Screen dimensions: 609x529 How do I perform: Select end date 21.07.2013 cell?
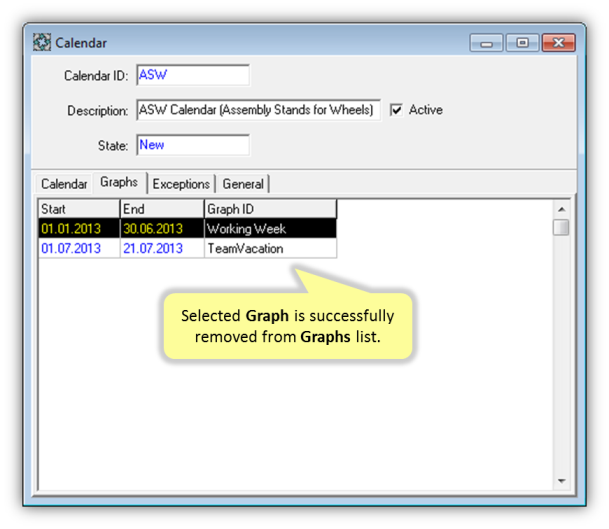click(x=162, y=248)
